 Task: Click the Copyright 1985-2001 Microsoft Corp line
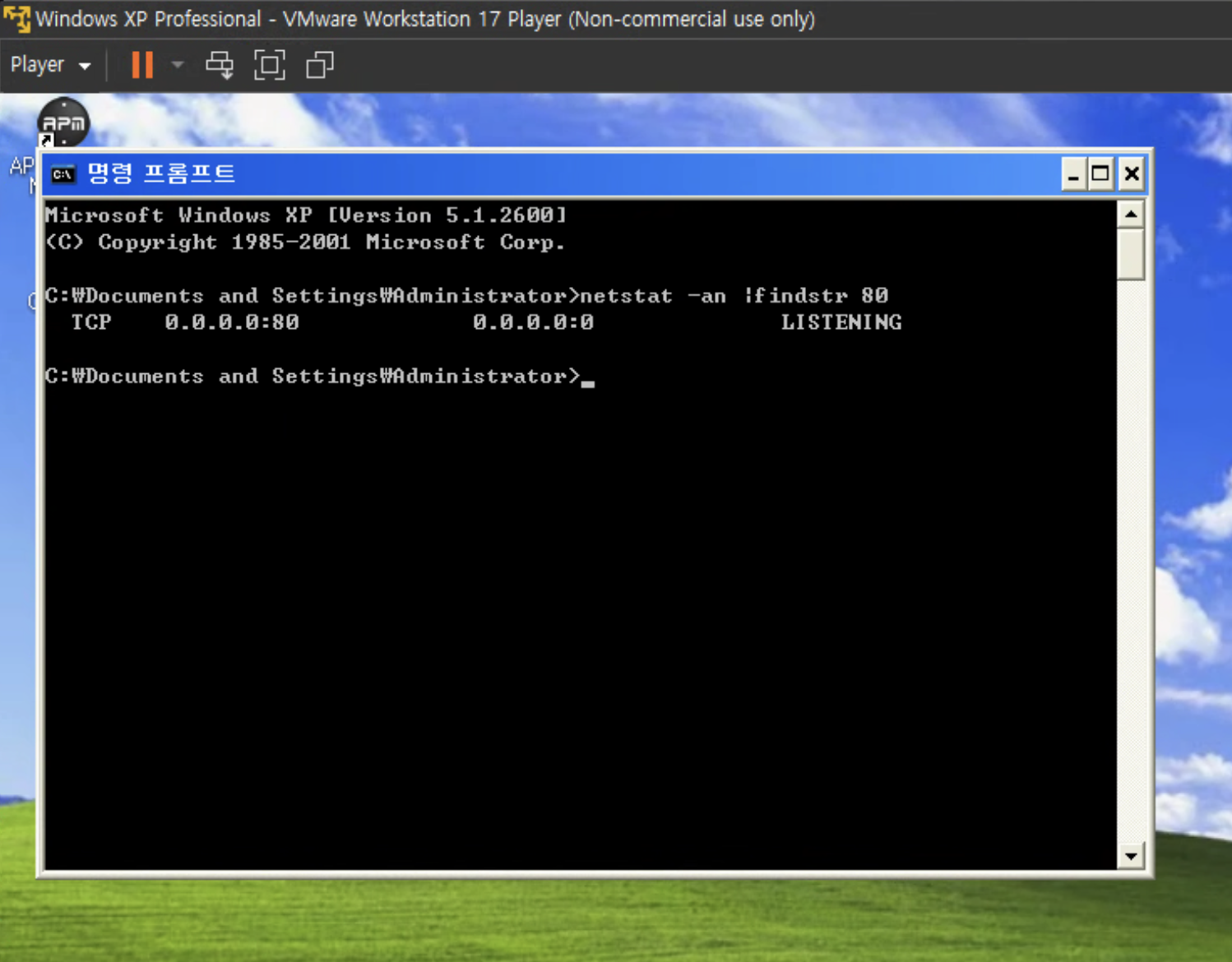pos(305,243)
